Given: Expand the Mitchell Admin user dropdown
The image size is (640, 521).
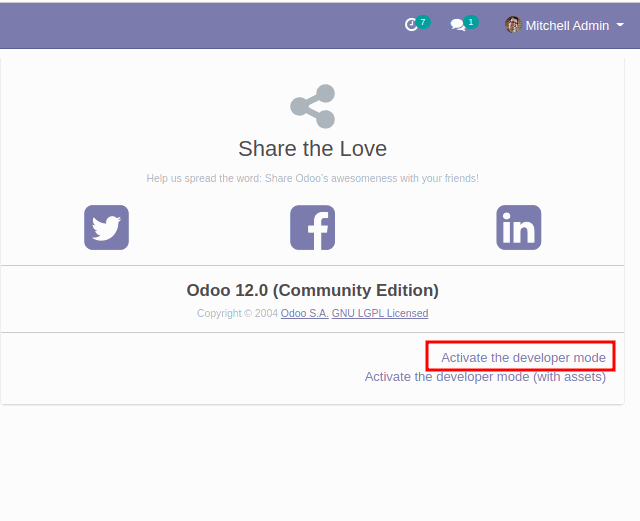Looking at the screenshot, I should click(565, 25).
